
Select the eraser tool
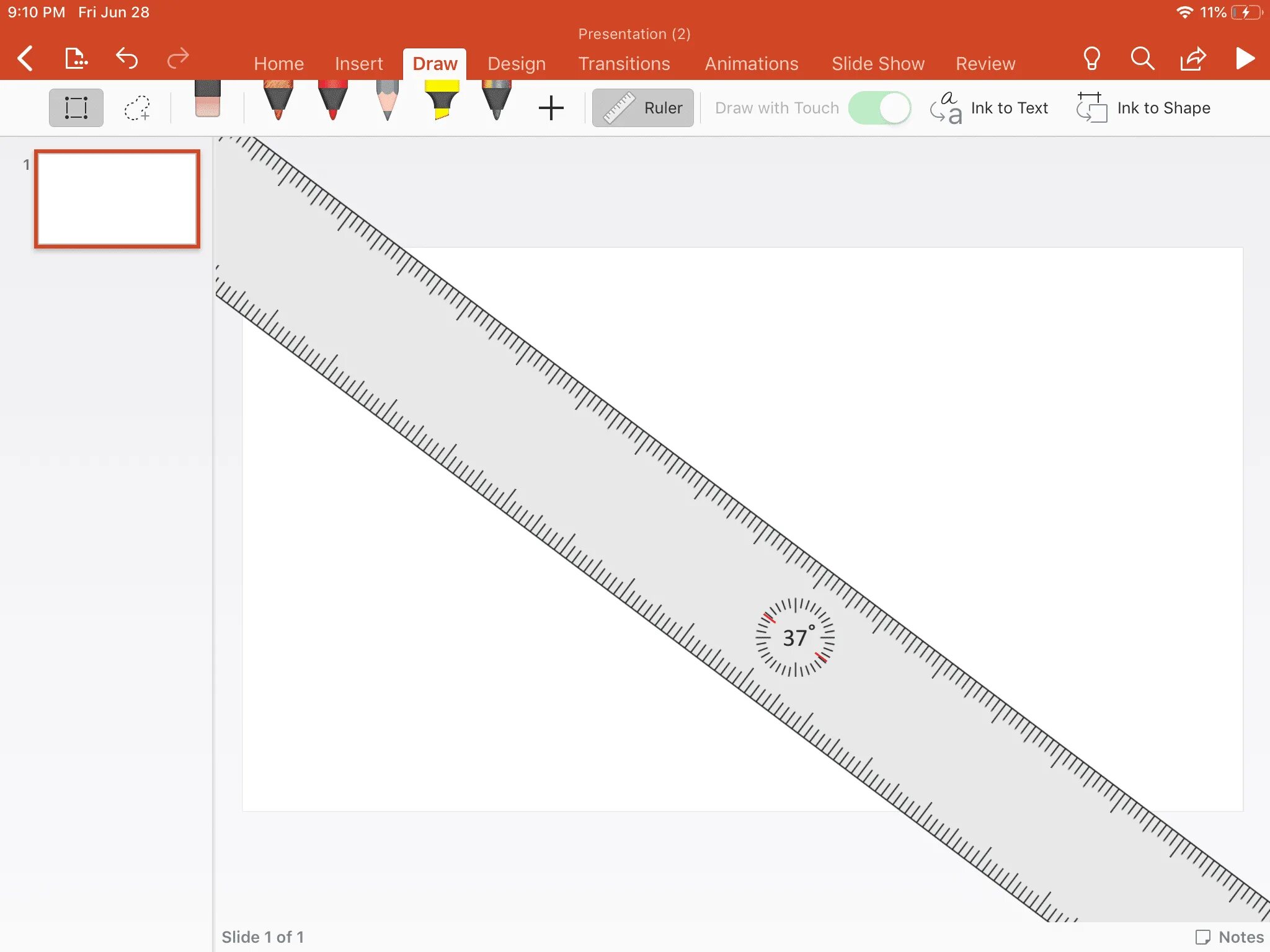(207, 100)
